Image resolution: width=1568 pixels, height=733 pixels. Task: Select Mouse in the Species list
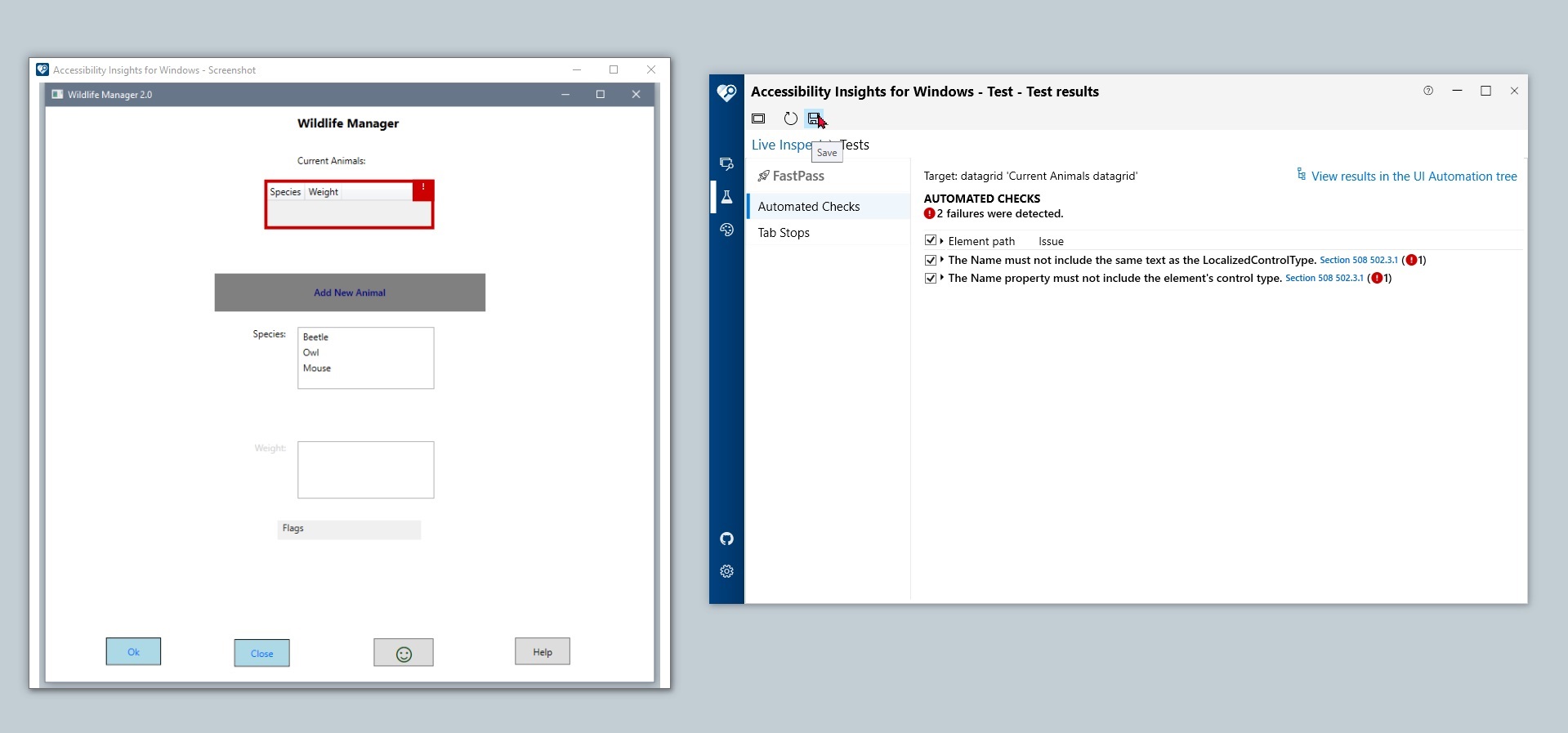pyautogui.click(x=317, y=368)
